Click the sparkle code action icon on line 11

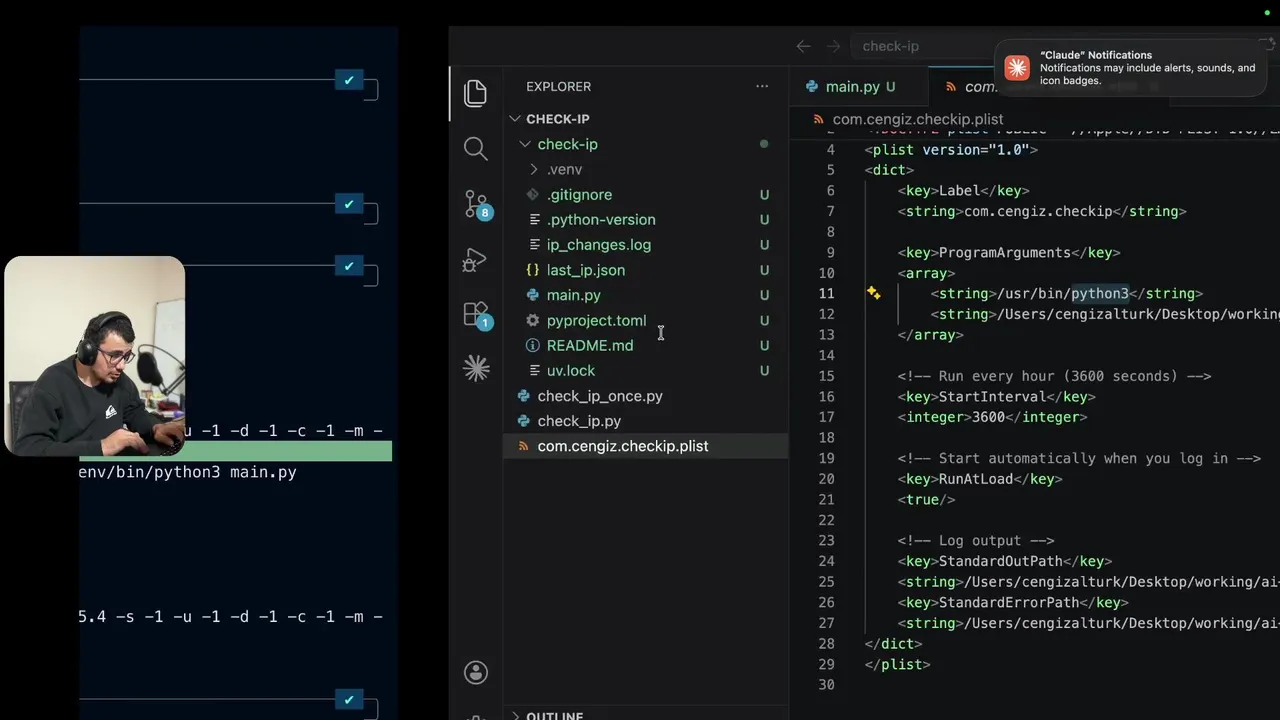[874, 293]
